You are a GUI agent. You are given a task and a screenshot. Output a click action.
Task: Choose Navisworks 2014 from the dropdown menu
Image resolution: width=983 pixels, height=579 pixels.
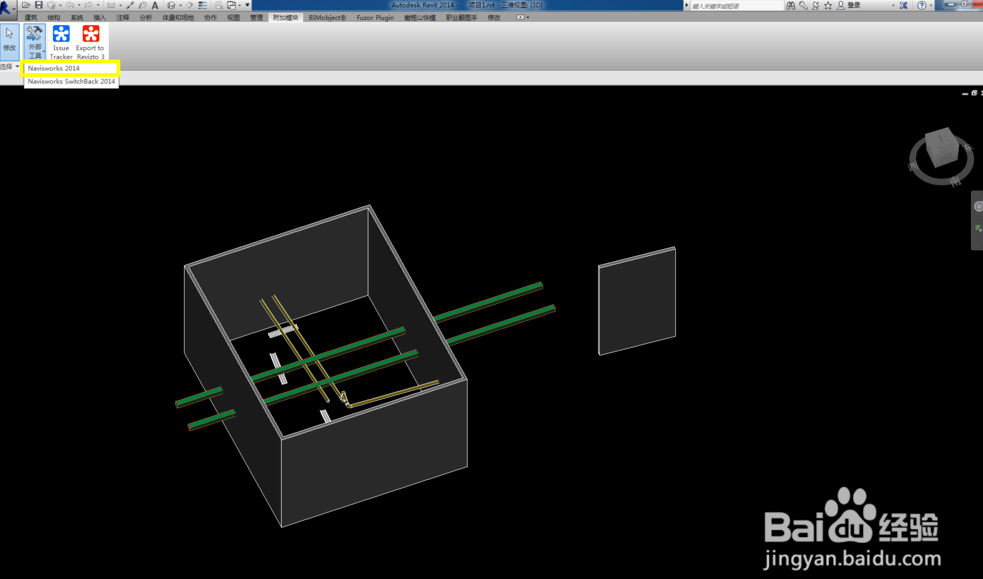click(71, 68)
